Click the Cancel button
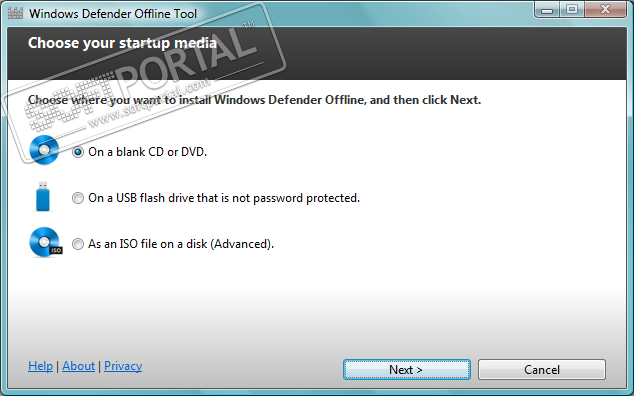Screen dimensions: 634x396 pyautogui.click(x=542, y=369)
